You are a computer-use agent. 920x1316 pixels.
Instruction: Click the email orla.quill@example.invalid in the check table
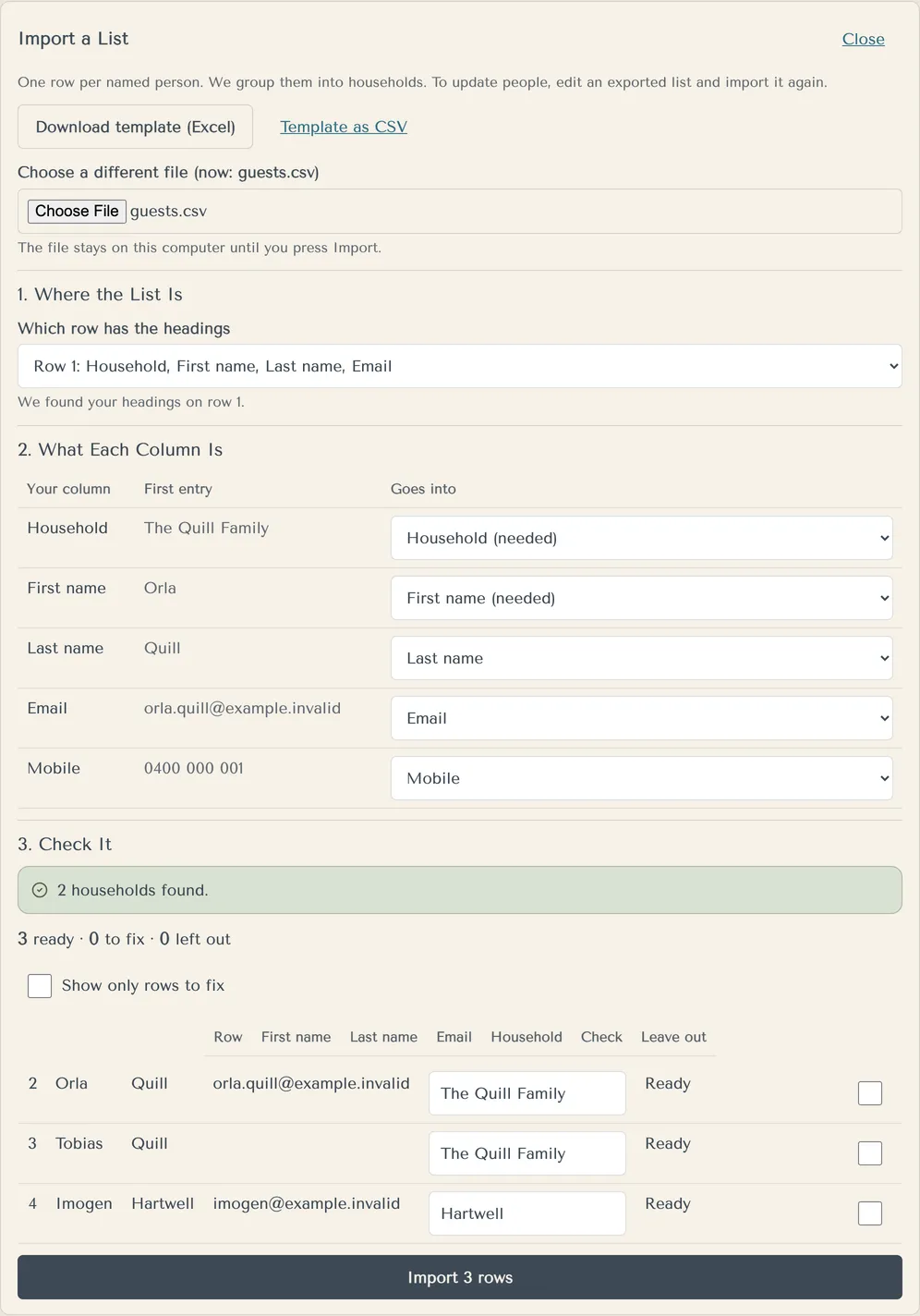311,1083
